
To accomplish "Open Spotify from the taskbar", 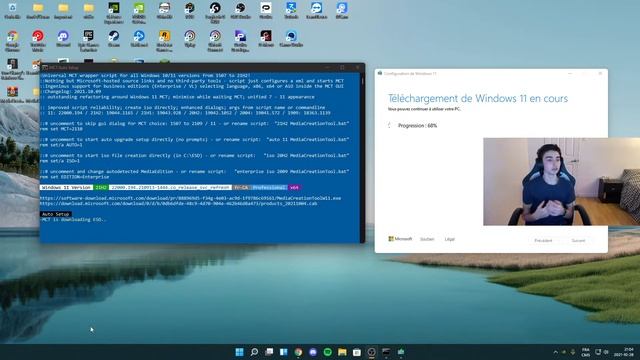I will coord(328,352).
